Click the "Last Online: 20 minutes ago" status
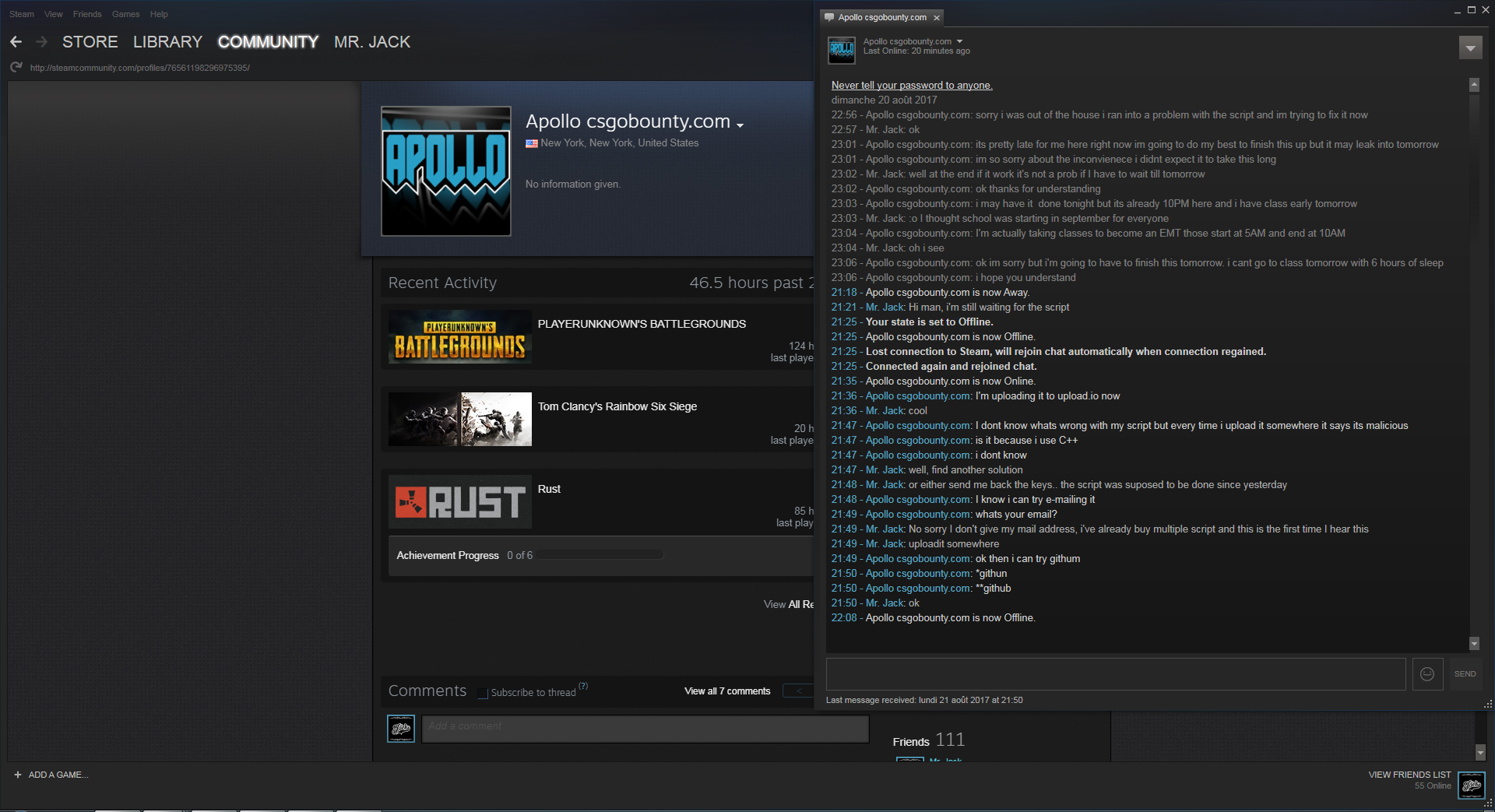The height and width of the screenshot is (812, 1495). [916, 51]
